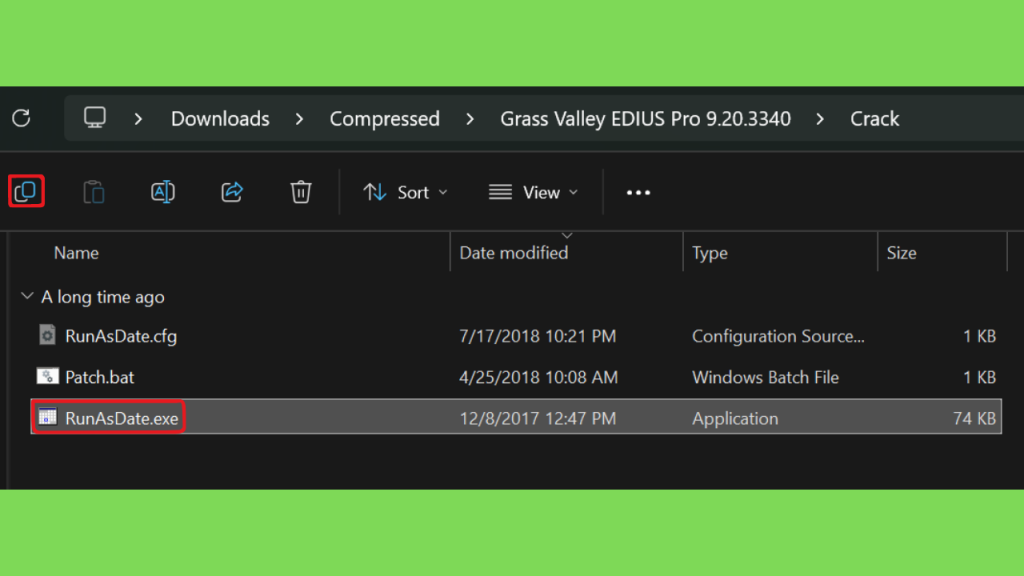Click the 1 KB size of RunAsDate.cfg
The width and height of the screenshot is (1024, 576).
click(979, 336)
